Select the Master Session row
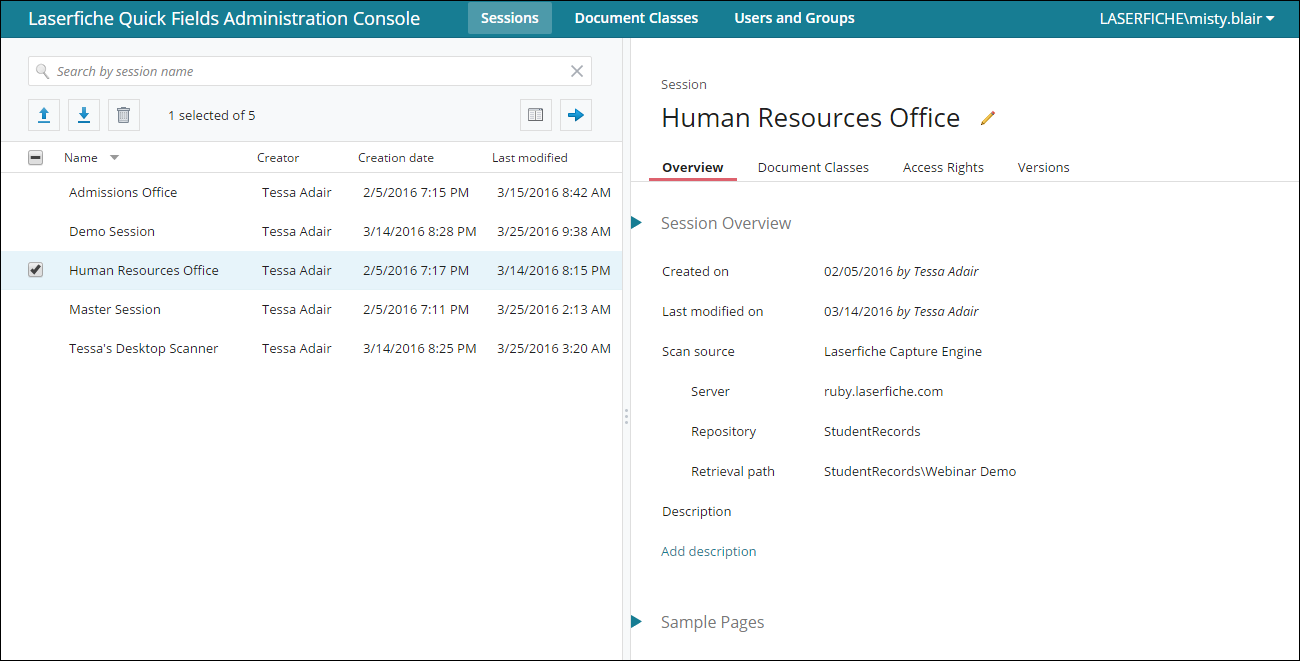This screenshot has height=661, width=1300. tap(115, 309)
